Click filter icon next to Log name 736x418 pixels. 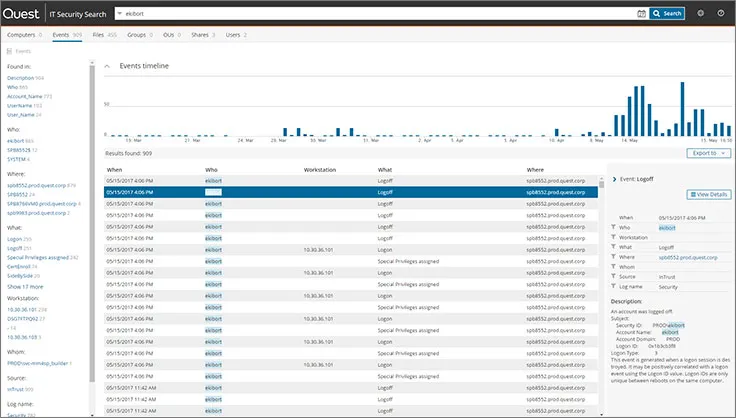coord(613,286)
